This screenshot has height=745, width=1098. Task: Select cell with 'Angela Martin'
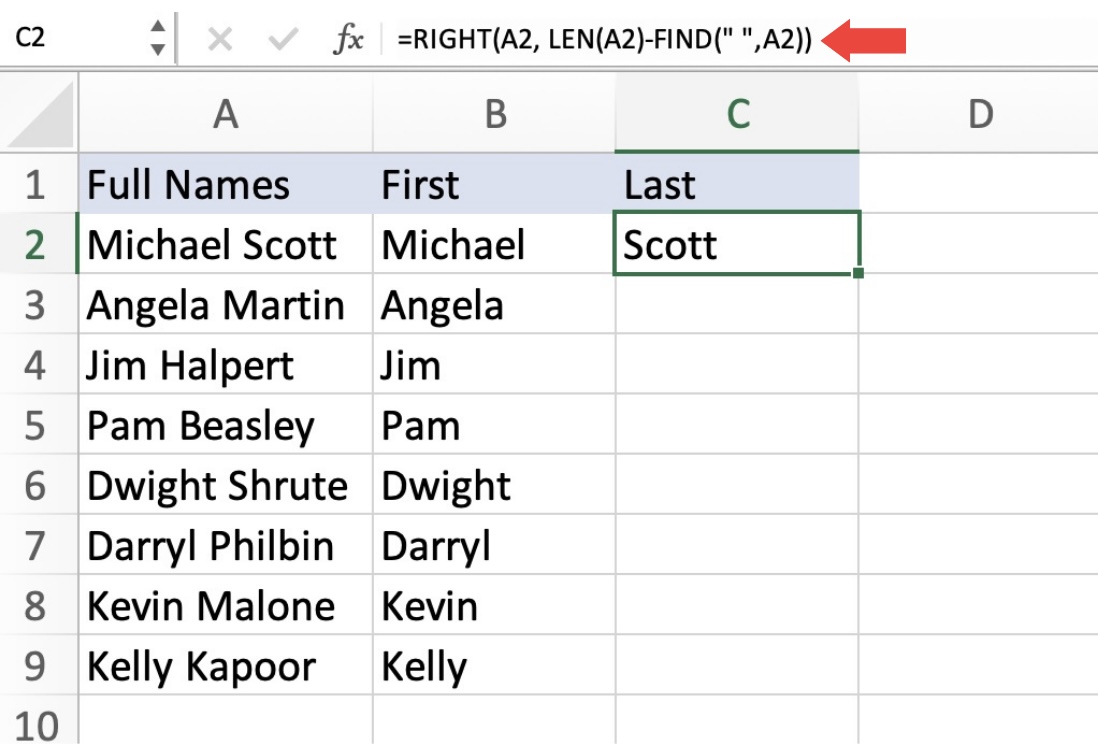[x=226, y=305]
